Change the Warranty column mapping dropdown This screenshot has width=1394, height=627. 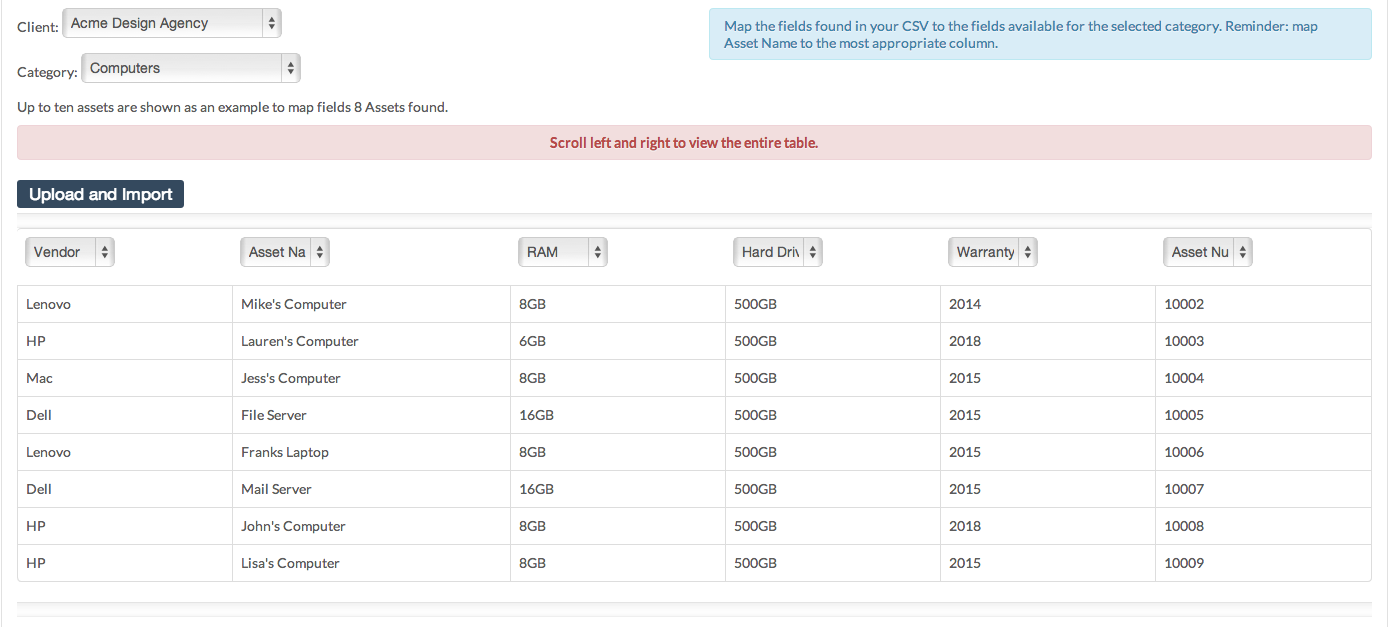click(992, 253)
